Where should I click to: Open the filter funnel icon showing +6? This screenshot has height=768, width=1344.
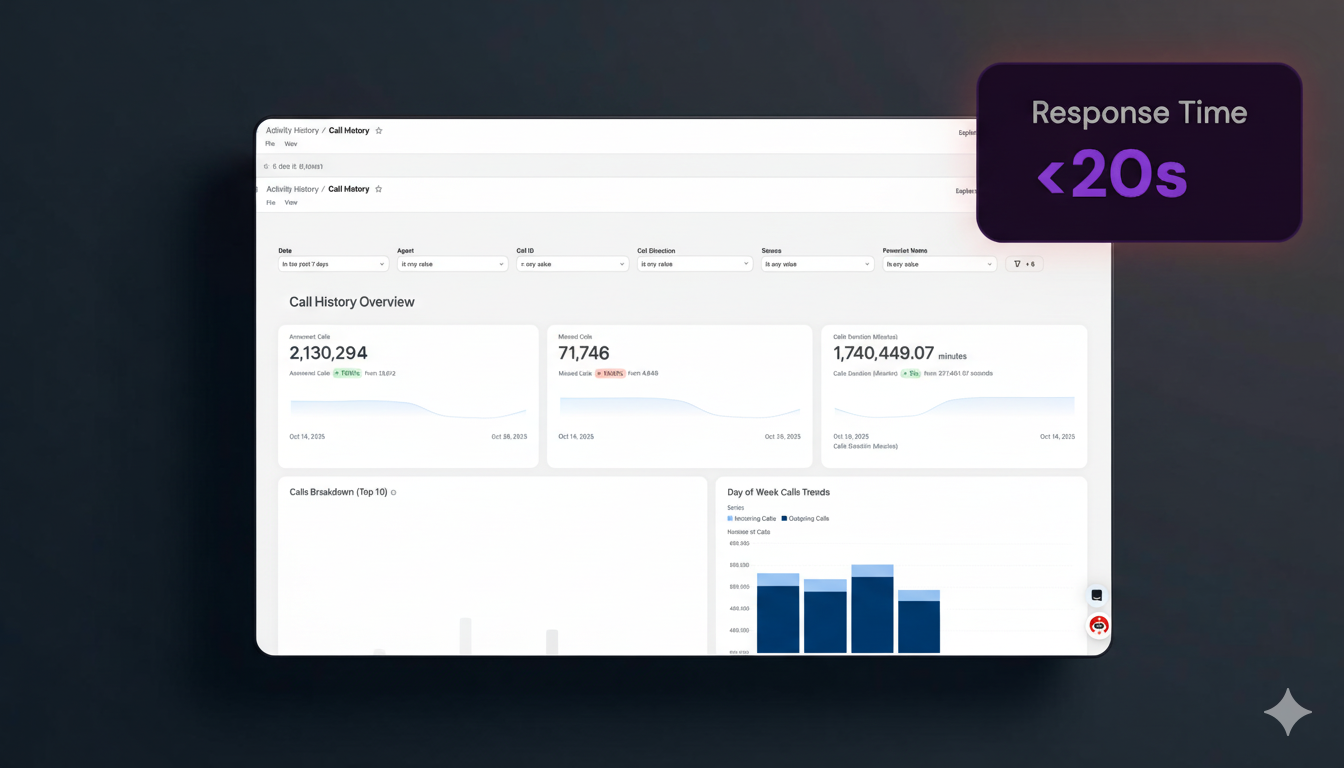coord(1024,264)
